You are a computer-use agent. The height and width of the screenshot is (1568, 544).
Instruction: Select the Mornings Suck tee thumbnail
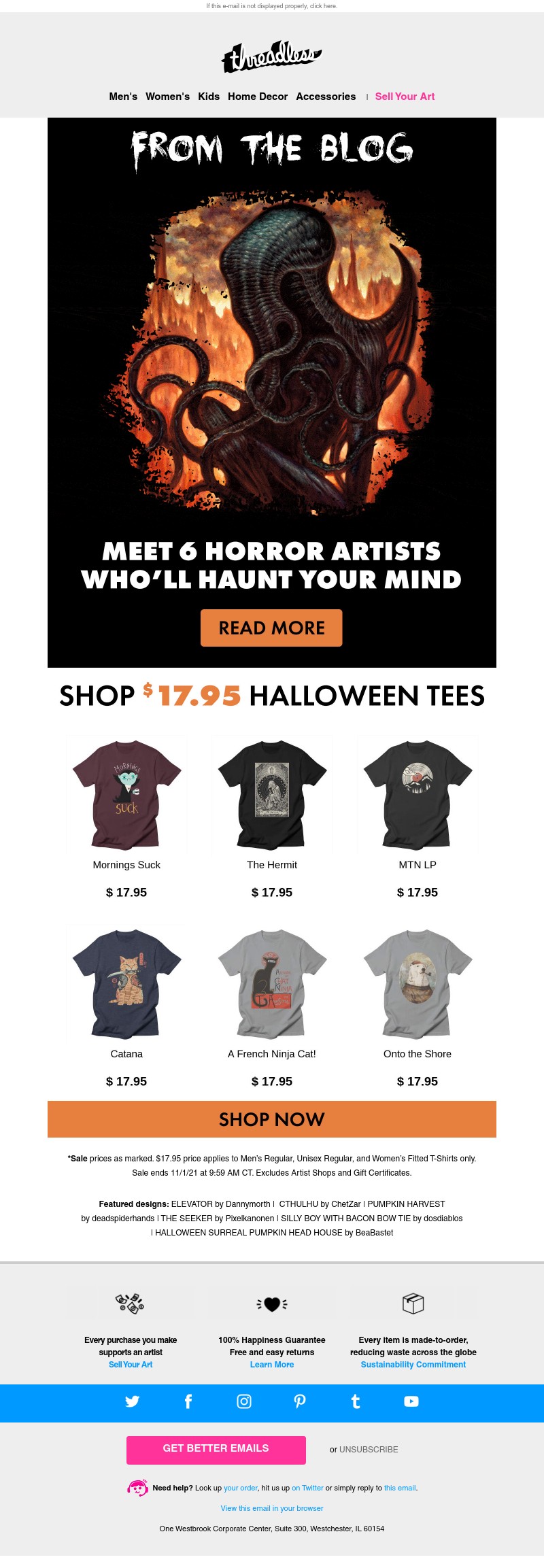pos(126,794)
